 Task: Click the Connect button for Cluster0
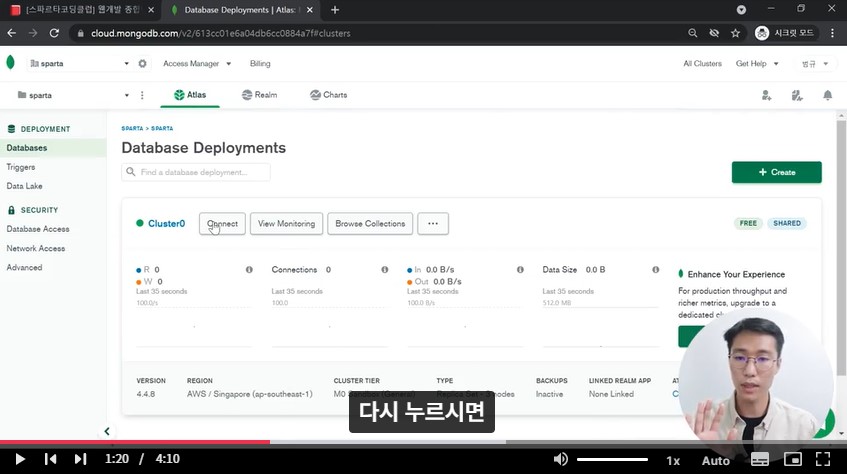click(x=222, y=223)
